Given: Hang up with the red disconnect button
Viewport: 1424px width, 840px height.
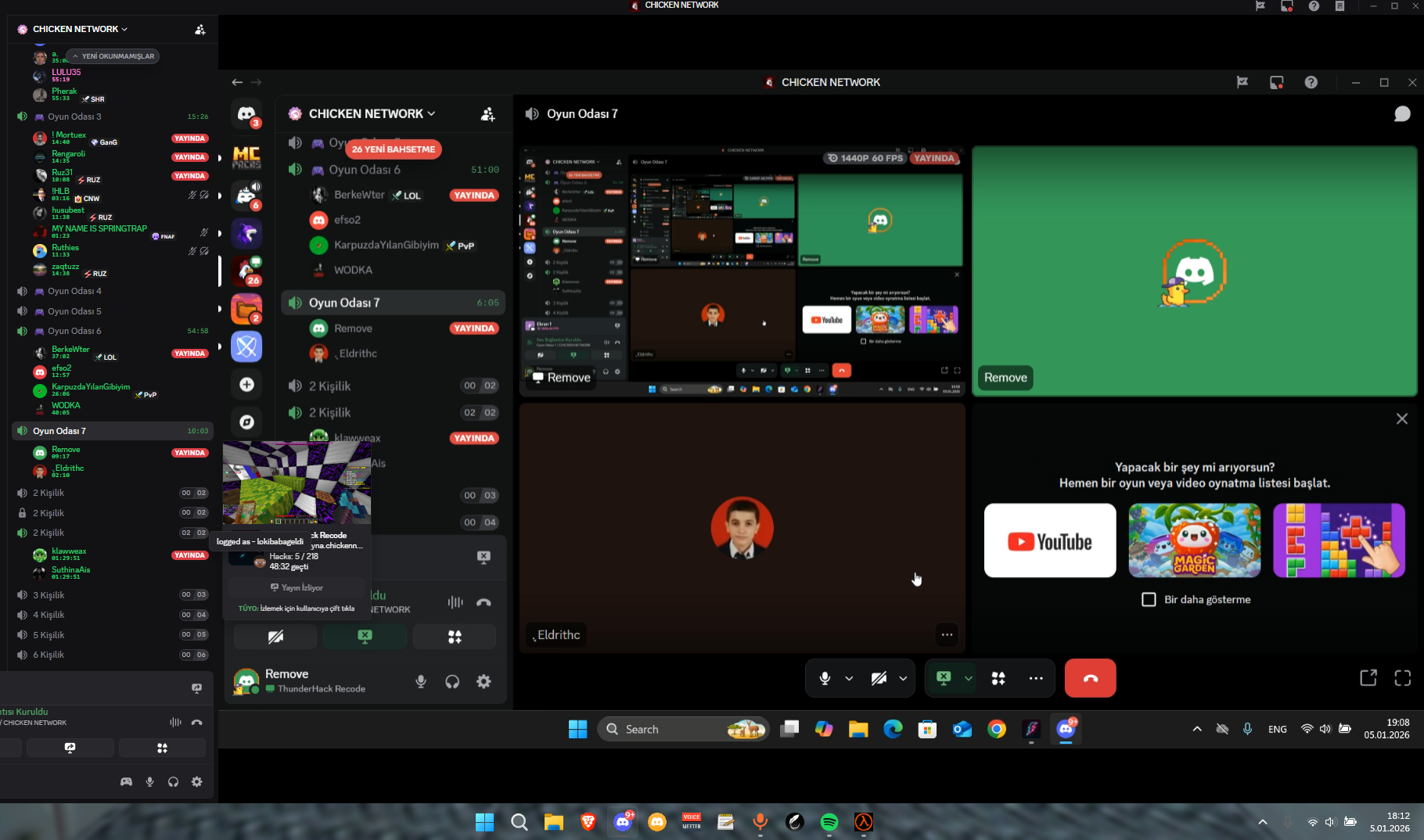Looking at the screenshot, I should point(1090,678).
